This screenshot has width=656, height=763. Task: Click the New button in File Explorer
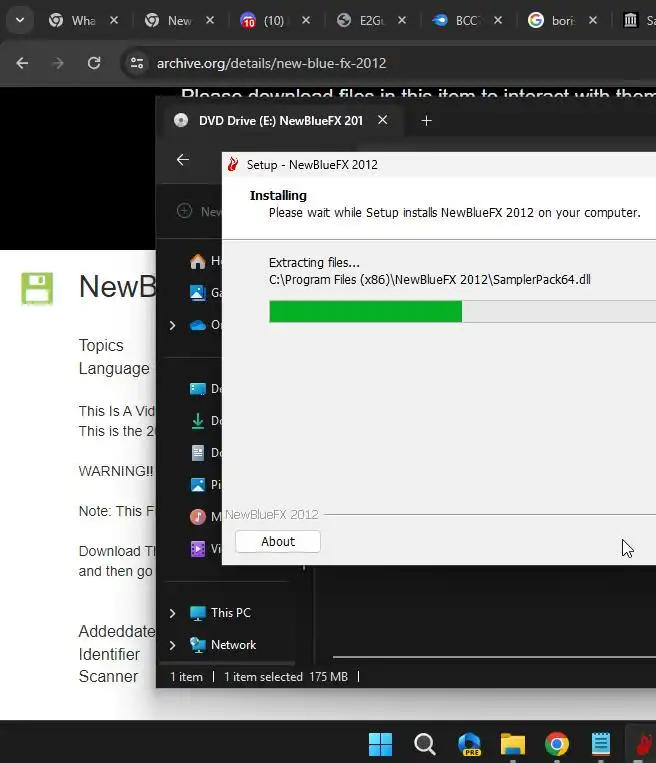point(199,211)
